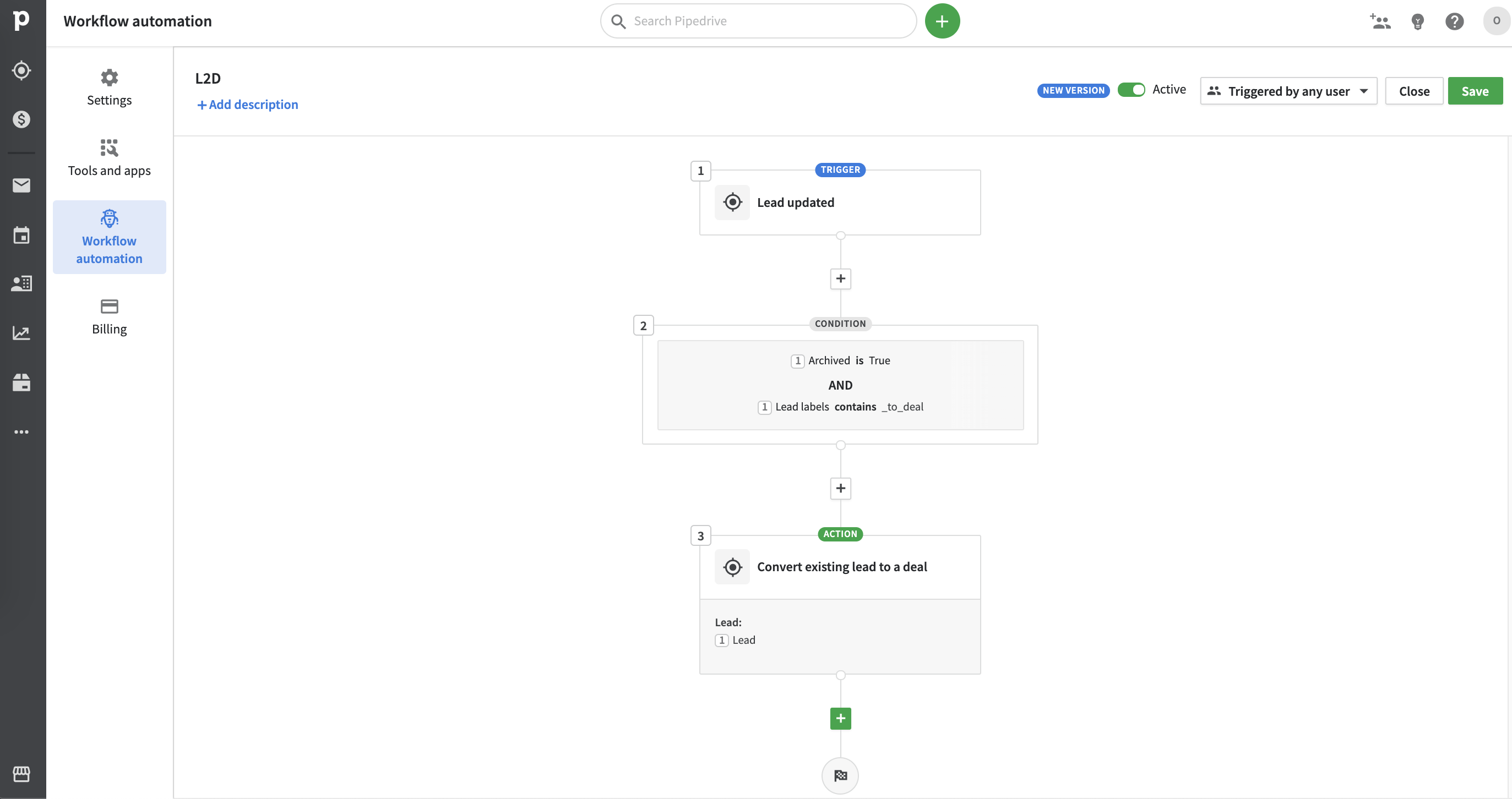
Task: Open the More three-dots menu in sidebar
Action: [x=21, y=432]
